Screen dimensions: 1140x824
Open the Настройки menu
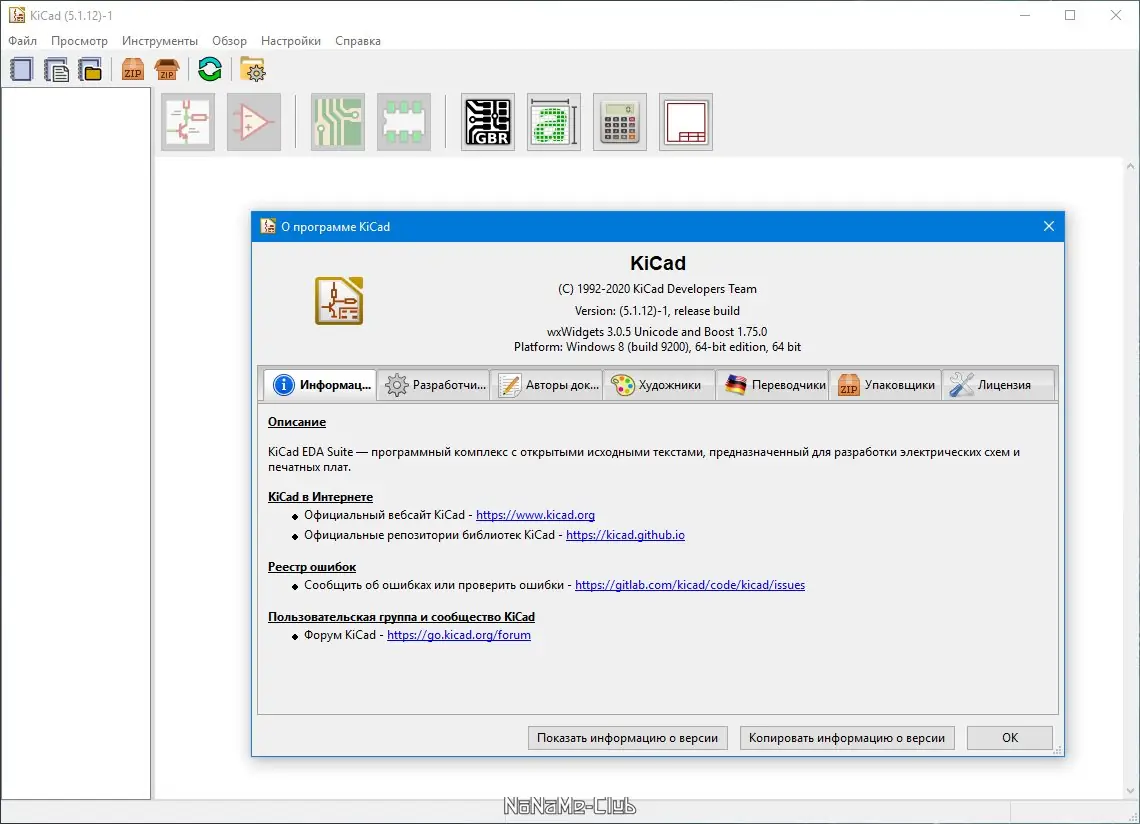291,41
